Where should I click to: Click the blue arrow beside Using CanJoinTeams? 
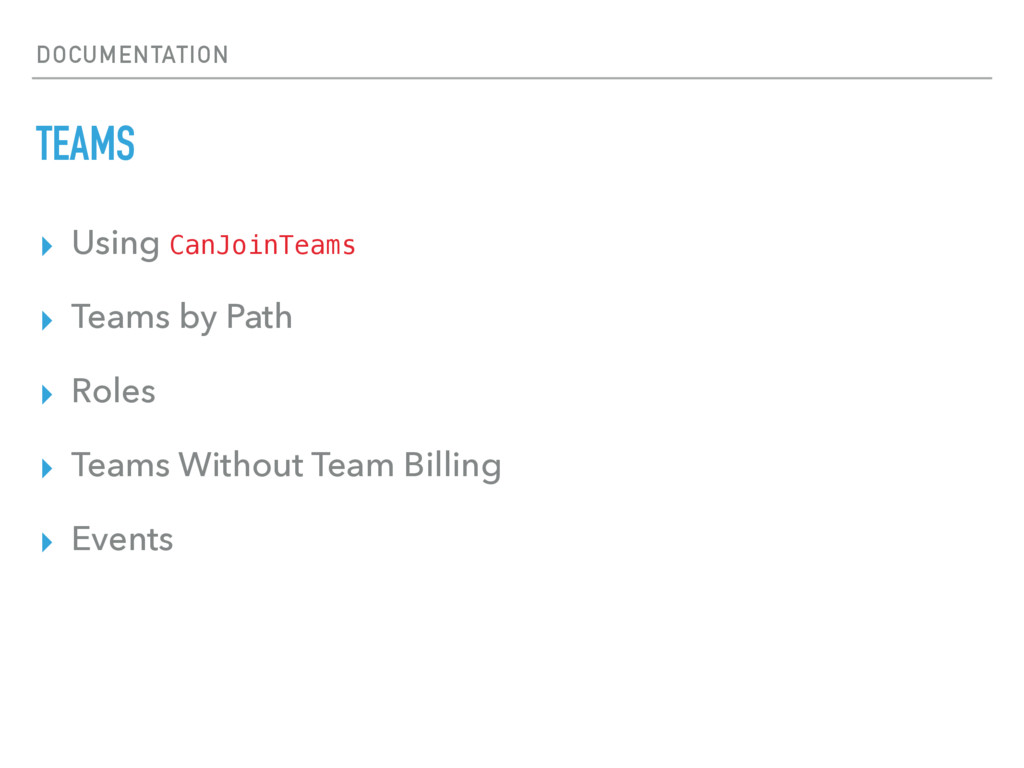pos(46,246)
